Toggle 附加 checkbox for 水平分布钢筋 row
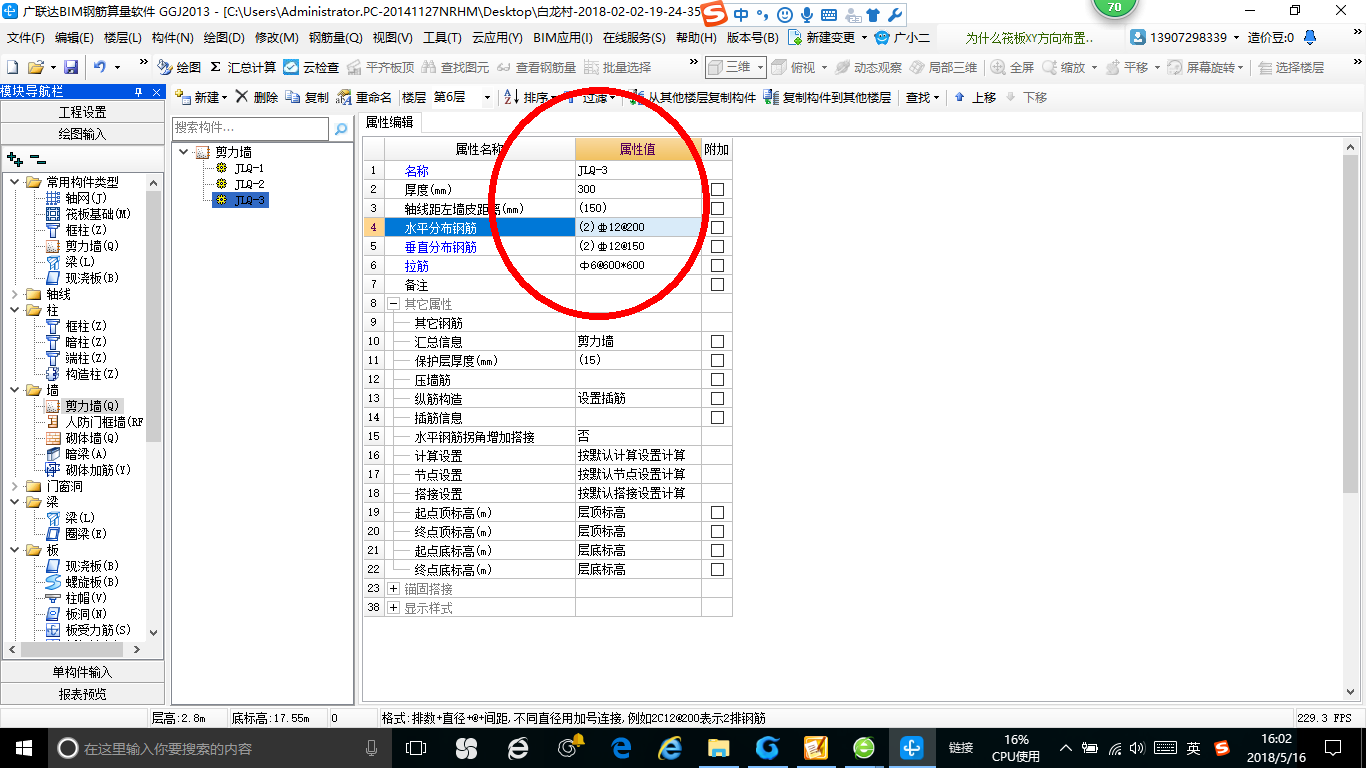Viewport: 1366px width, 768px height. (x=717, y=227)
